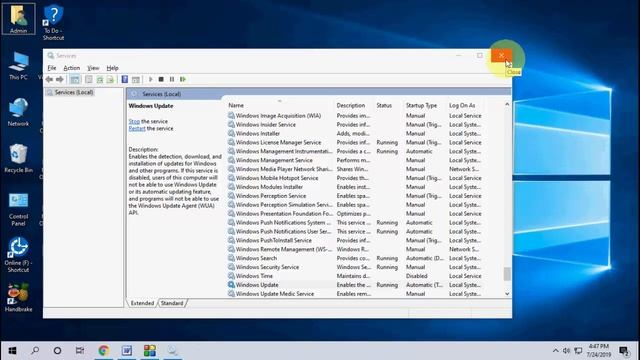Select Windows Installer service row
The image size is (640, 360).
tap(355, 133)
